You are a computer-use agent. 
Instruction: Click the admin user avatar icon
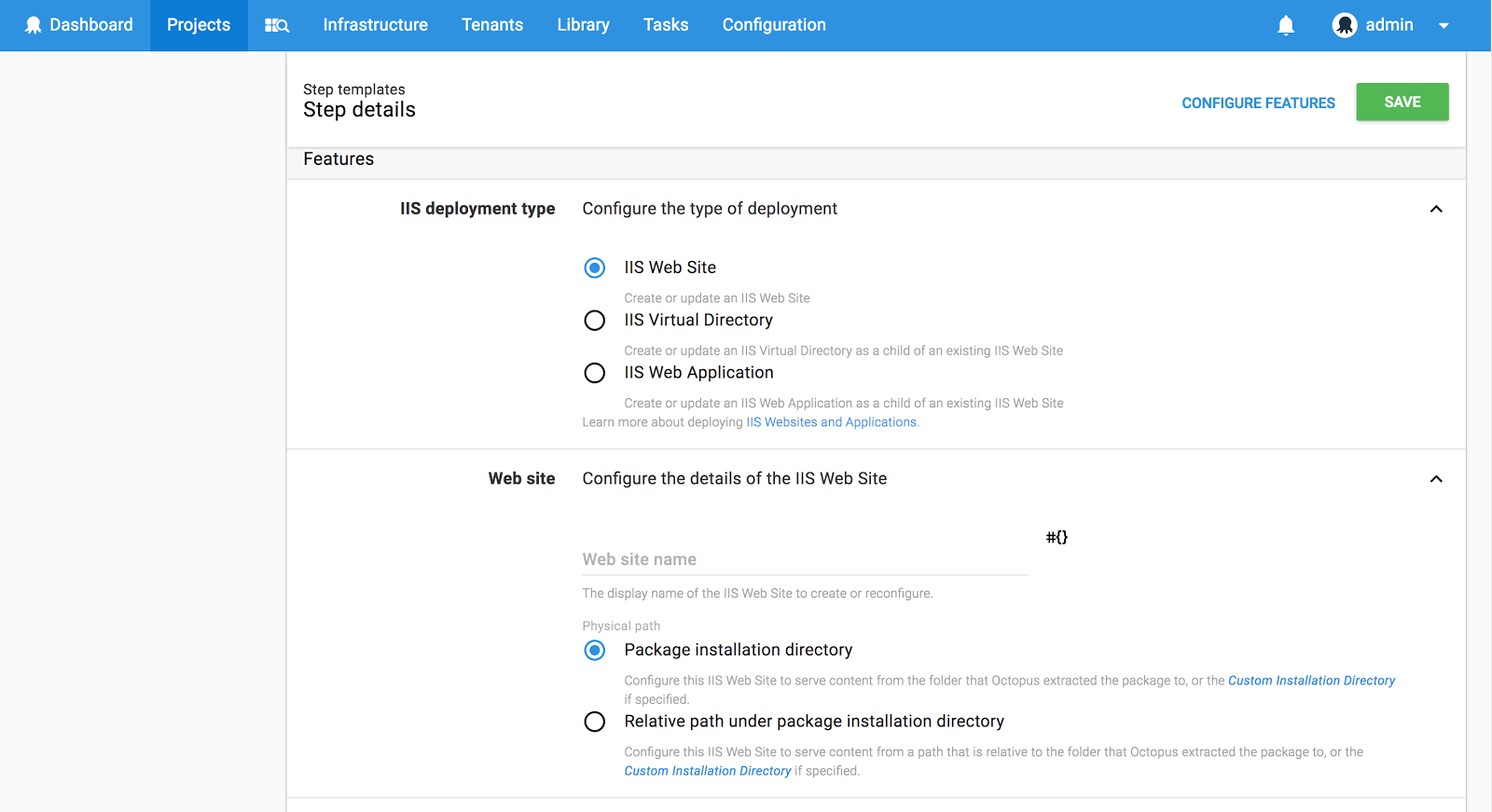click(1344, 25)
